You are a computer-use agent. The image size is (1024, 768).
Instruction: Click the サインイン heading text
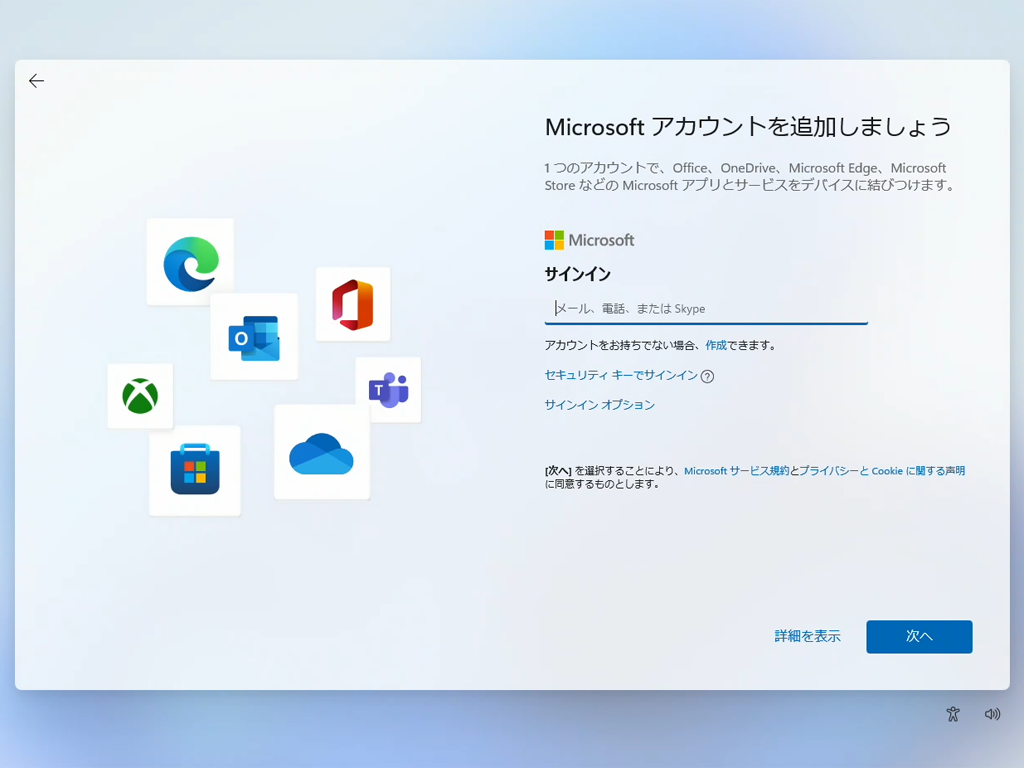click(577, 274)
